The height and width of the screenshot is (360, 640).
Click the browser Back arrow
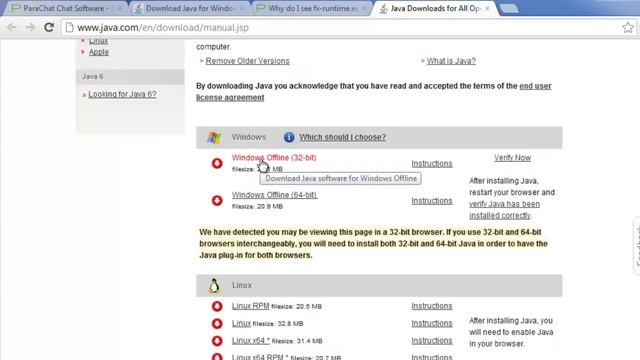[11, 27]
